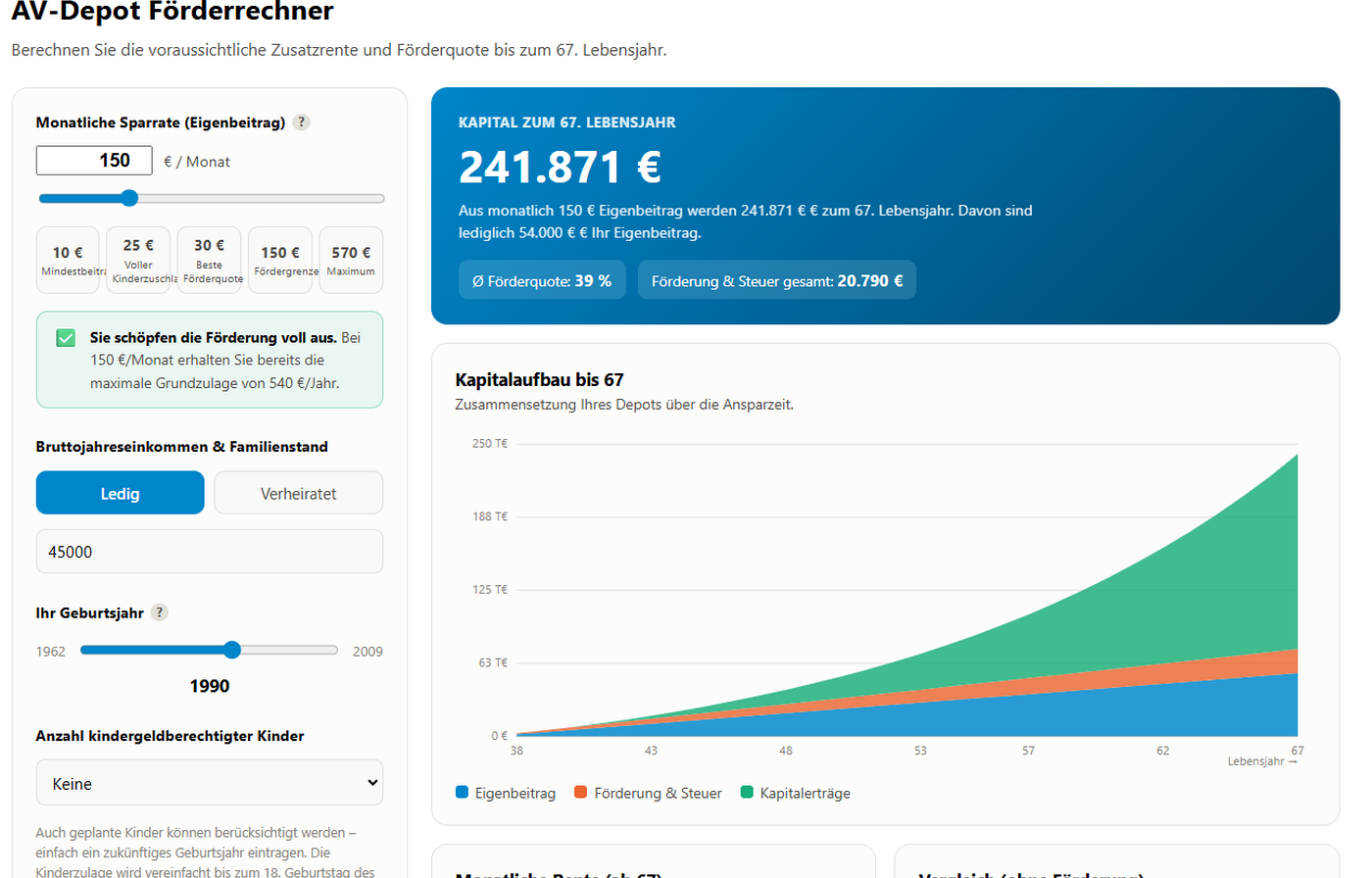Toggle Kapitalerträge legend entry
The height and width of the screenshot is (878, 1372).
pyautogui.click(x=796, y=793)
